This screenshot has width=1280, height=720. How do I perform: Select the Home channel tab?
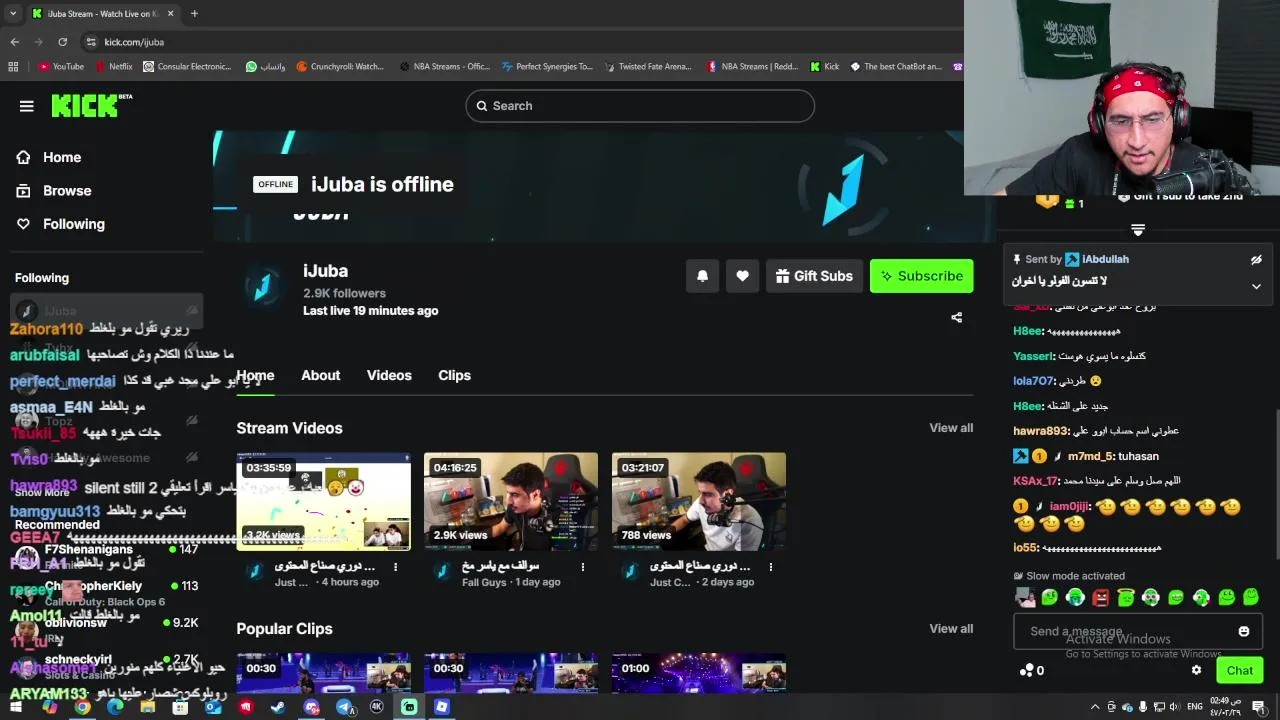click(255, 375)
